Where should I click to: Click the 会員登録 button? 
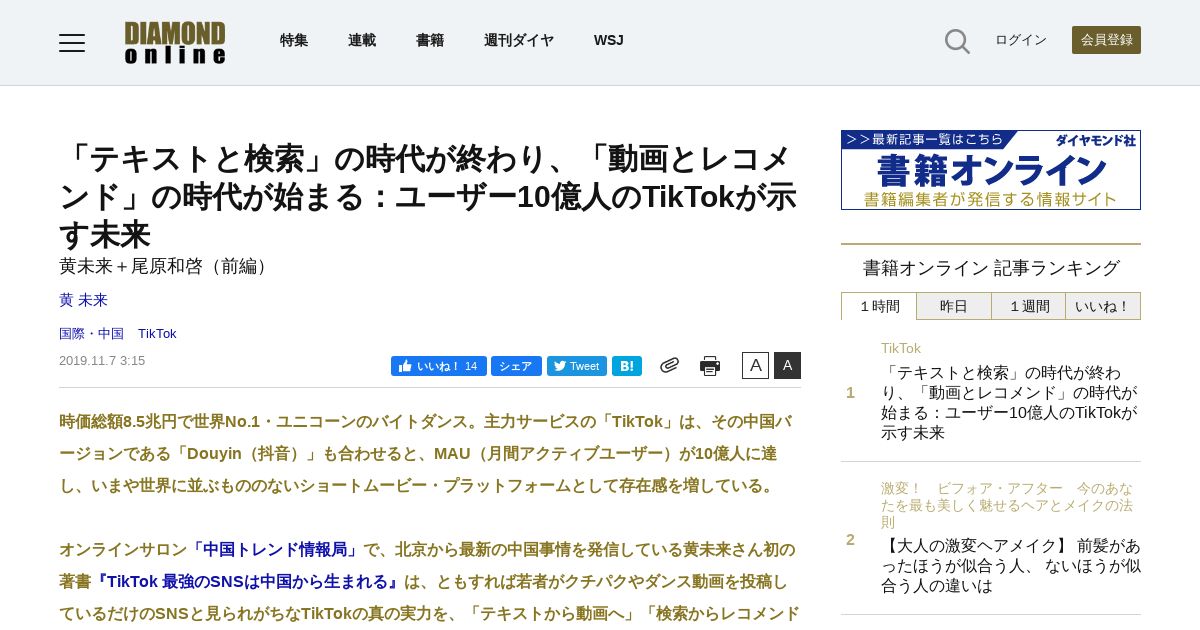click(x=1106, y=40)
